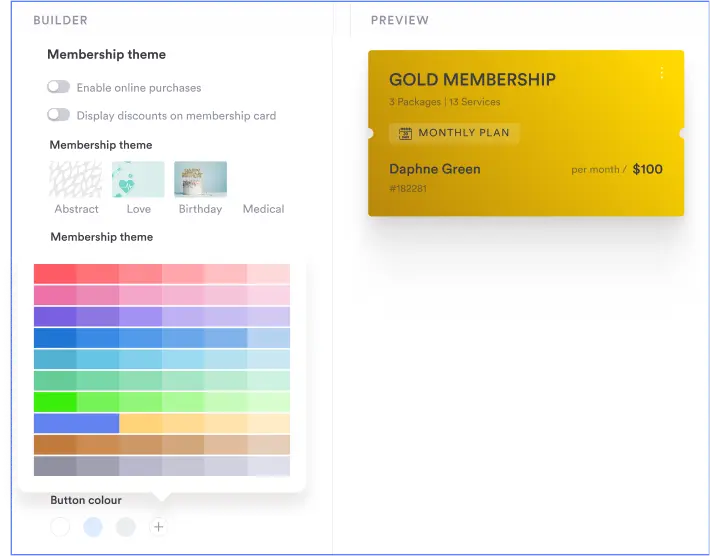Image resolution: width=720 pixels, height=556 pixels.
Task: Click the PREVIEW panel heading
Action: (x=400, y=20)
